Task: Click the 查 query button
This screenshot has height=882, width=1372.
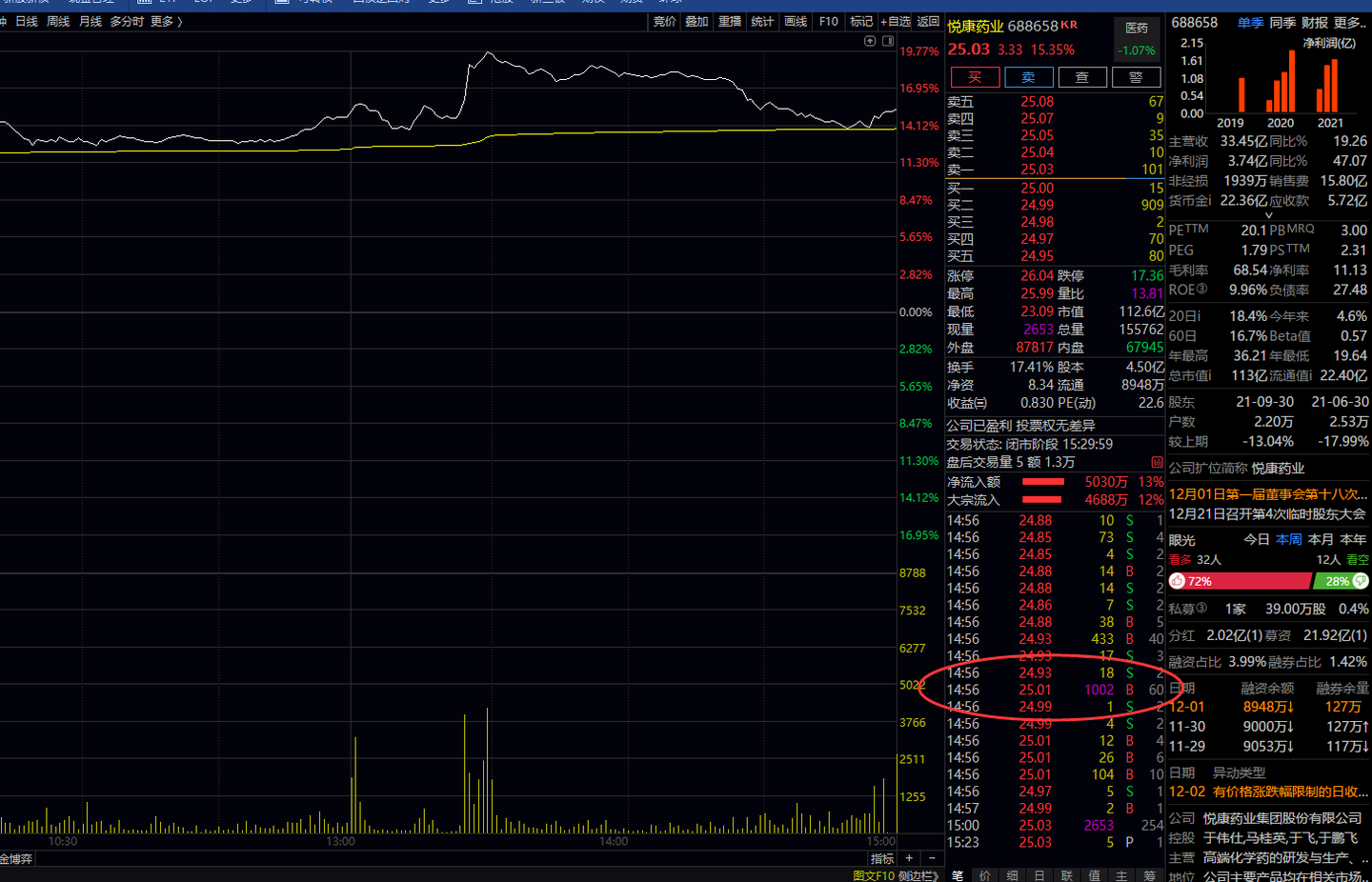Action: point(1082,77)
